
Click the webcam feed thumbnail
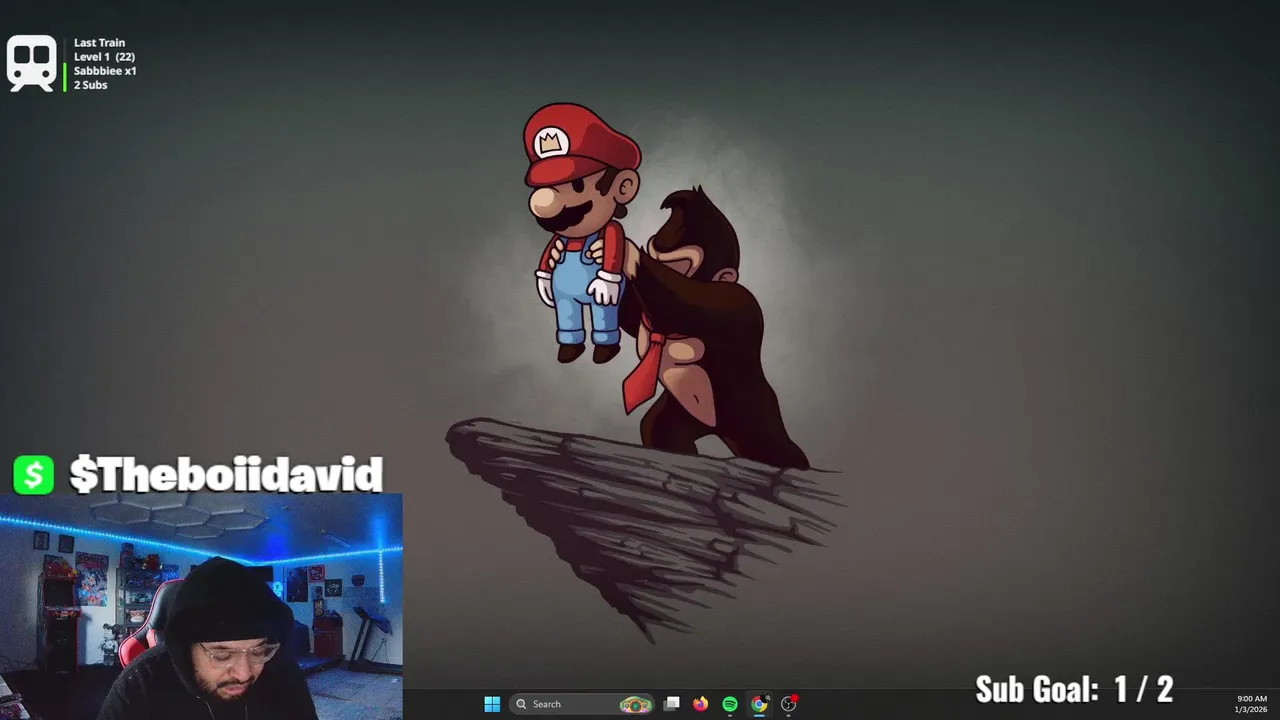tap(201, 606)
